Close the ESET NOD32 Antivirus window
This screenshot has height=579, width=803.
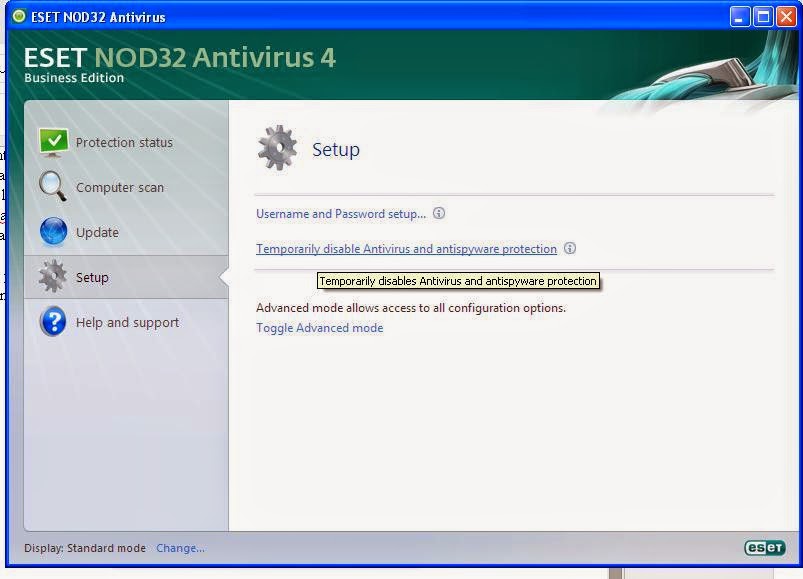pos(787,17)
